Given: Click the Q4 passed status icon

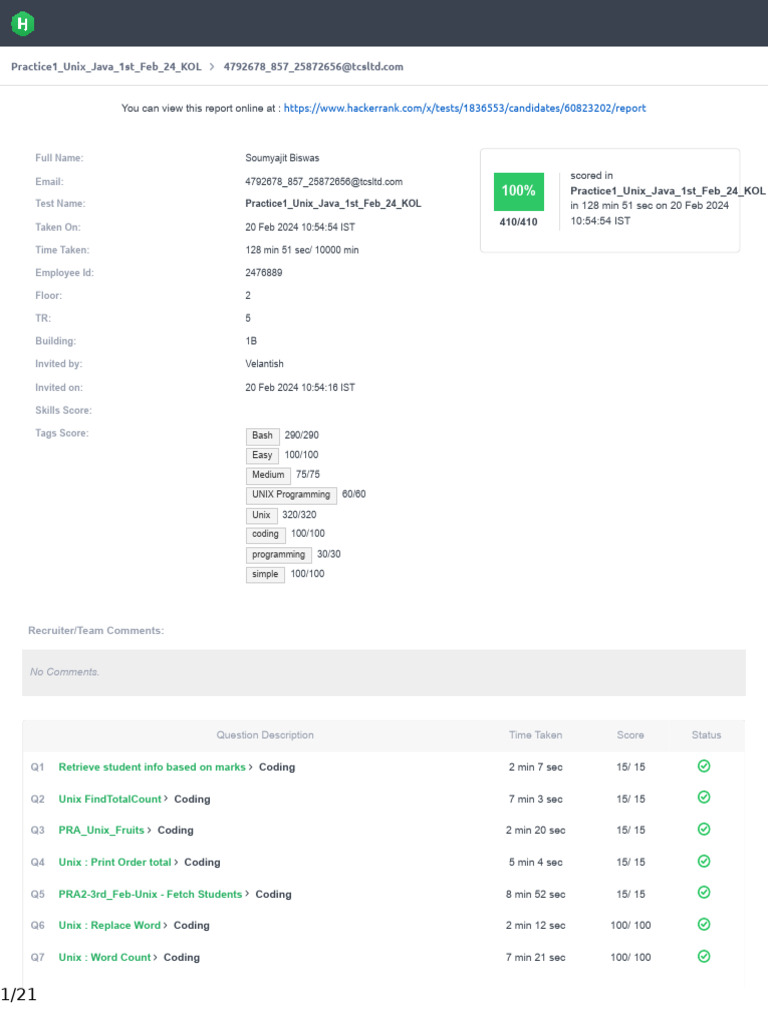Looking at the screenshot, I should click(704, 861).
